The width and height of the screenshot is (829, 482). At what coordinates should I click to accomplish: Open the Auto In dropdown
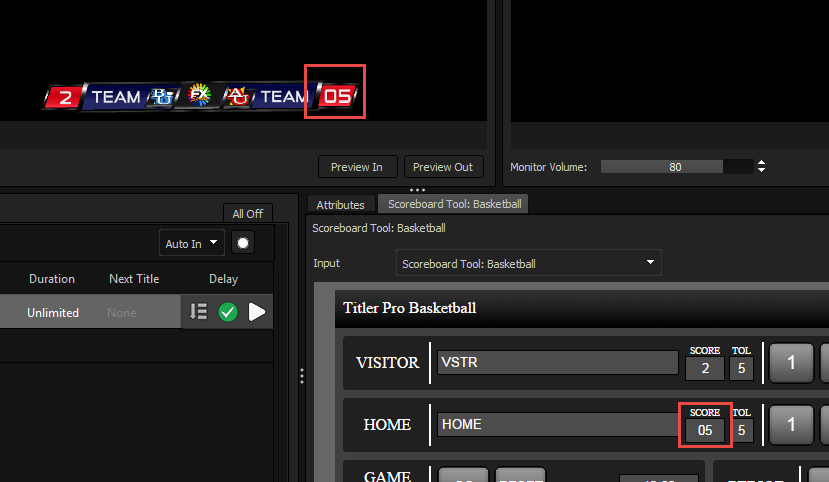(x=192, y=243)
